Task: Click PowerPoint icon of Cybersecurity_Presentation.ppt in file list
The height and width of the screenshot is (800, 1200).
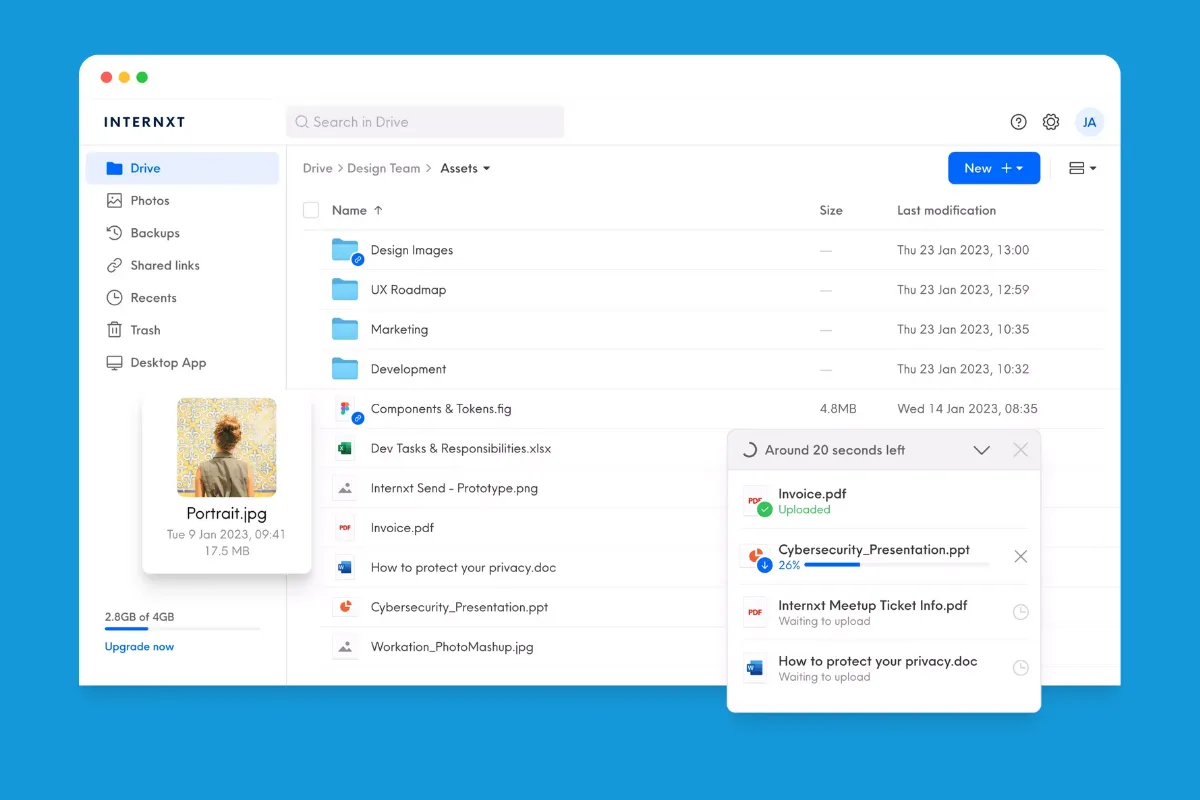Action: 345,607
